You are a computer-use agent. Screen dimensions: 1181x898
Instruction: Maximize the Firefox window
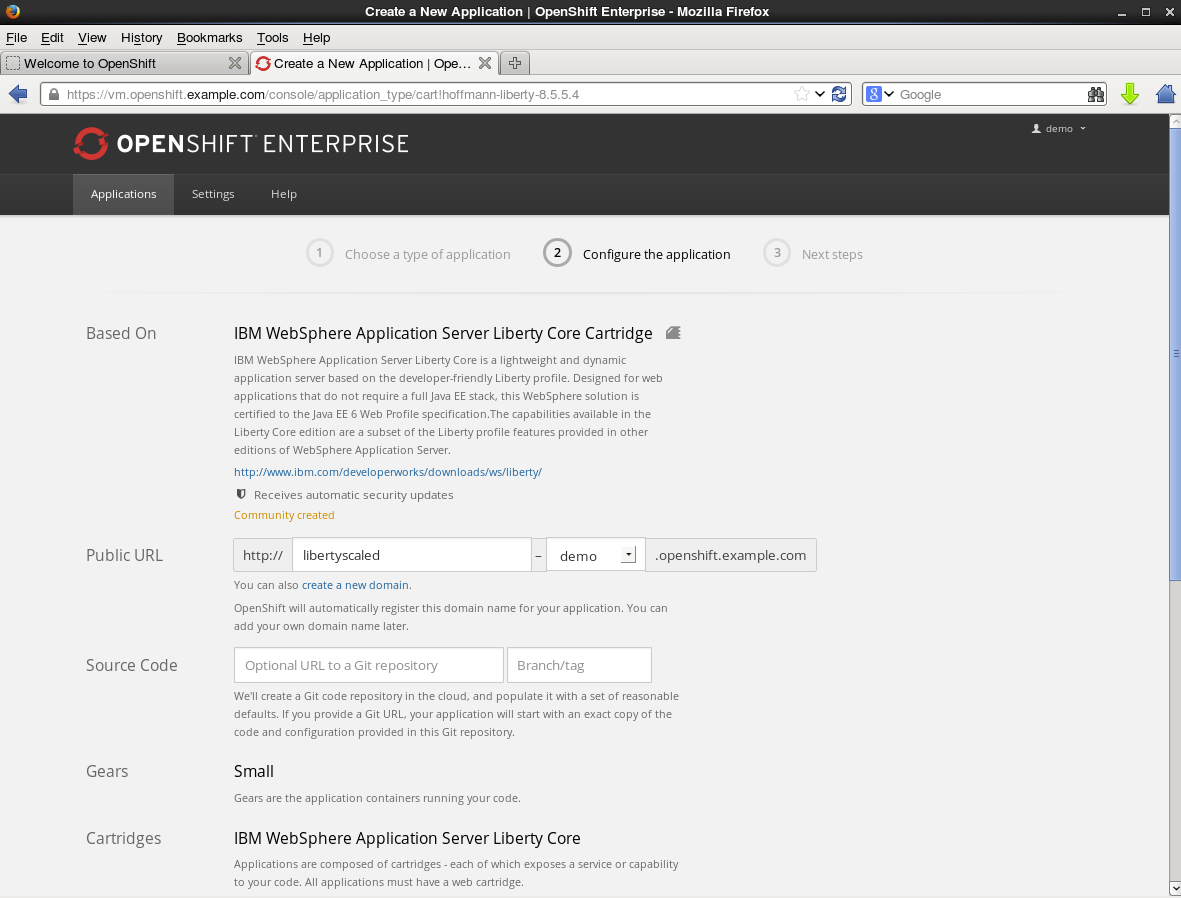(1146, 12)
